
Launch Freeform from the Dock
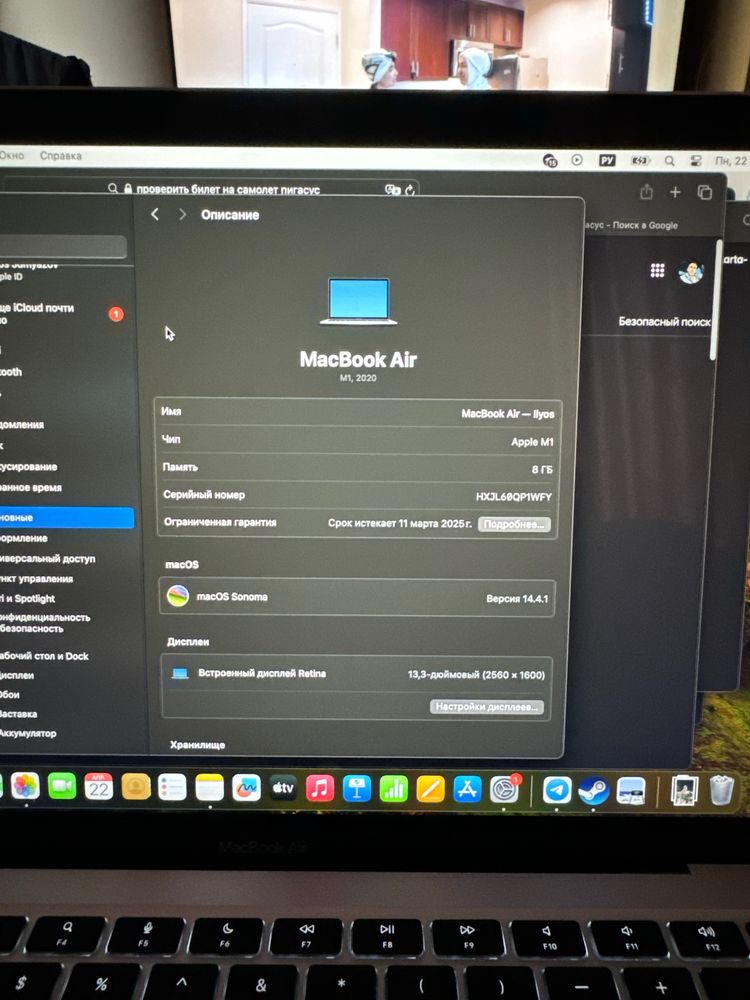tap(246, 788)
